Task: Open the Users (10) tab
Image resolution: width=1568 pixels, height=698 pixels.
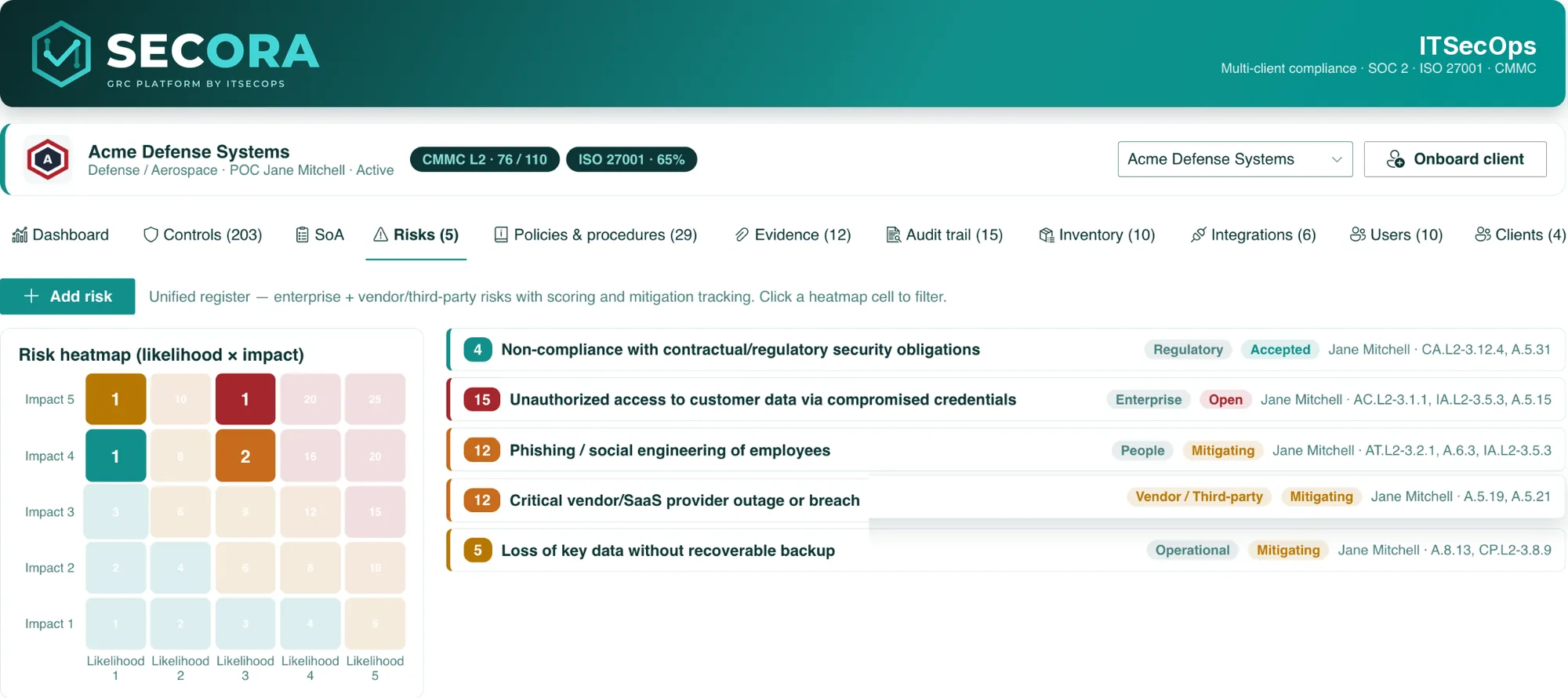Action: 1396,234
